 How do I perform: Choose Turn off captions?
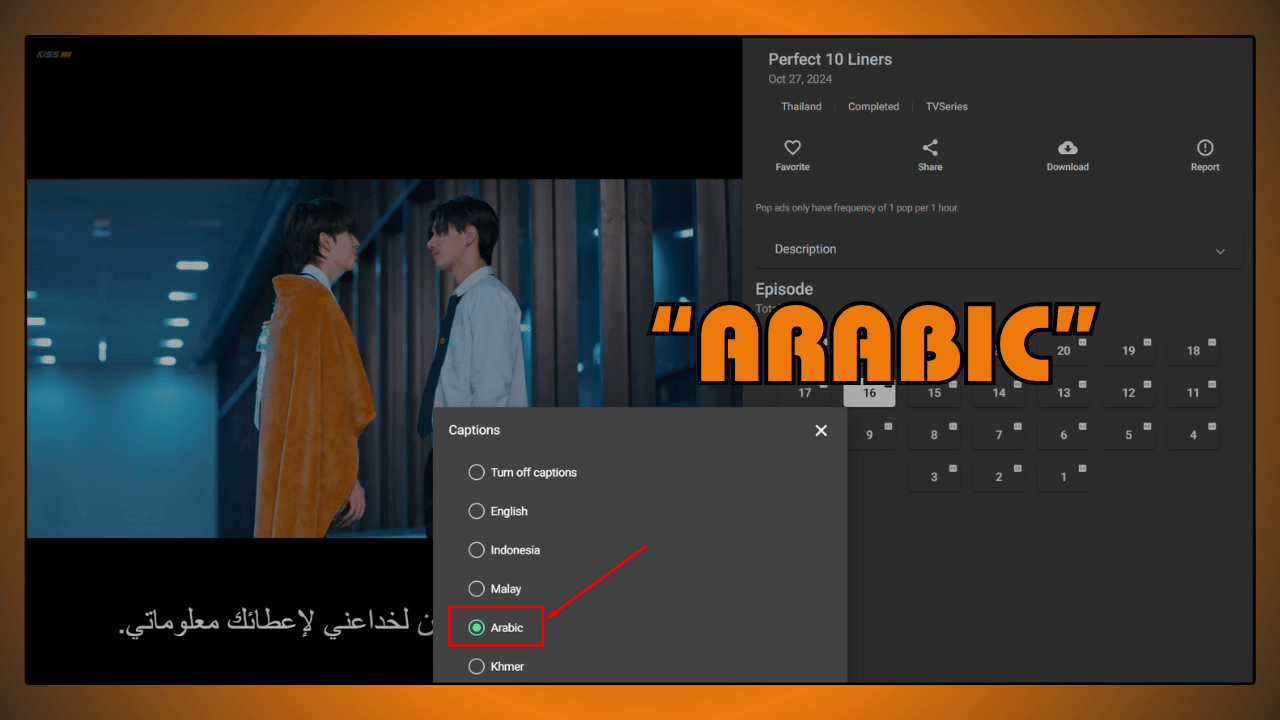(476, 472)
